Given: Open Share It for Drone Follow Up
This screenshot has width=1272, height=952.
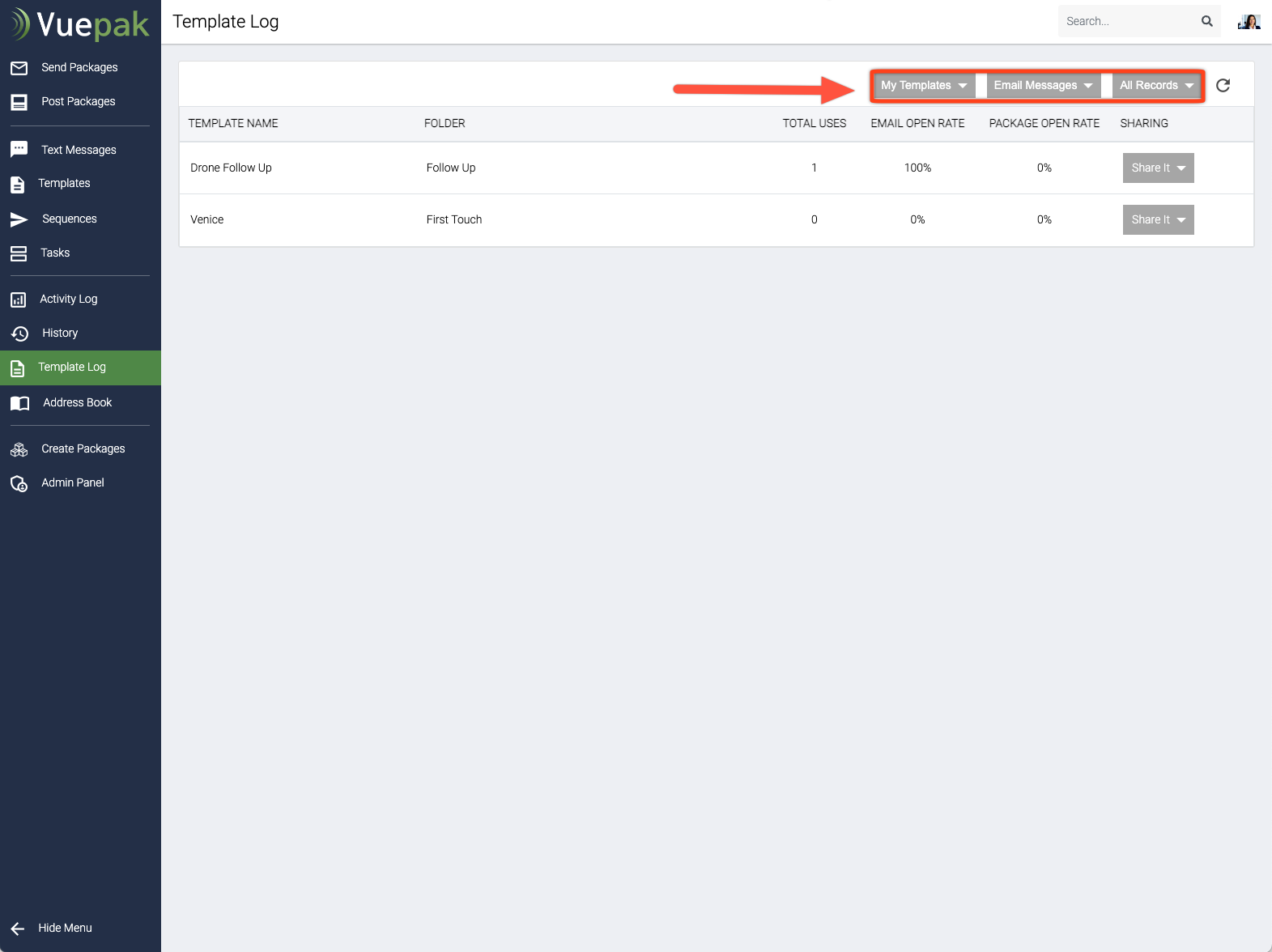Looking at the screenshot, I should (1158, 168).
